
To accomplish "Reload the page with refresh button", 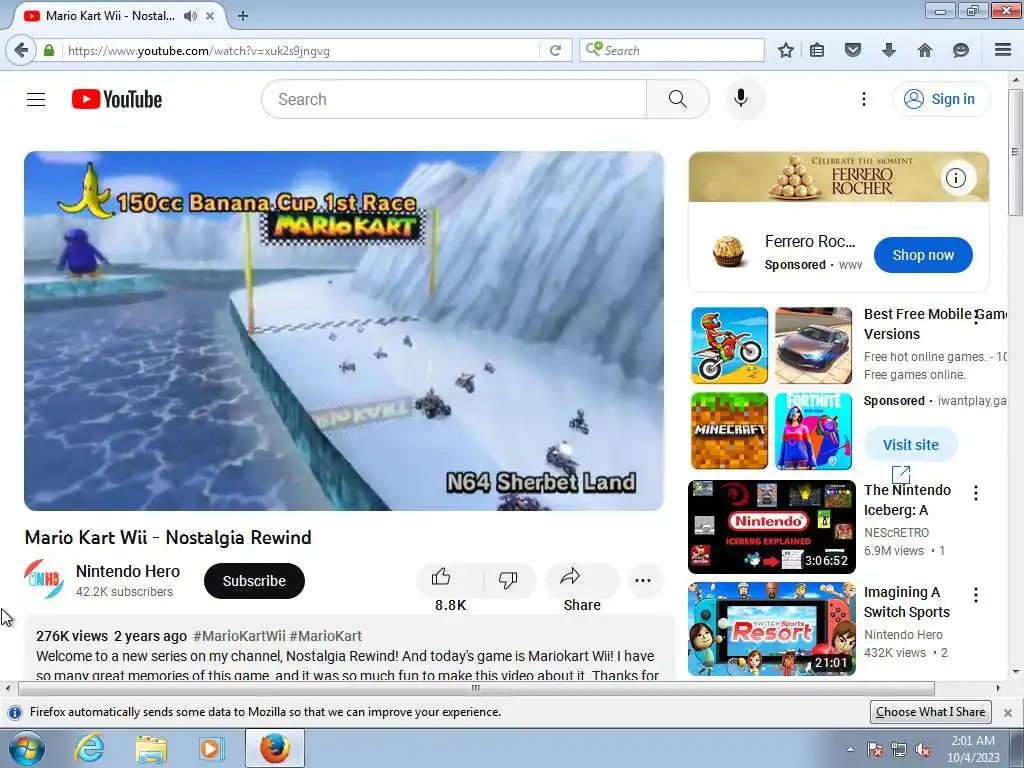I will (x=556, y=50).
